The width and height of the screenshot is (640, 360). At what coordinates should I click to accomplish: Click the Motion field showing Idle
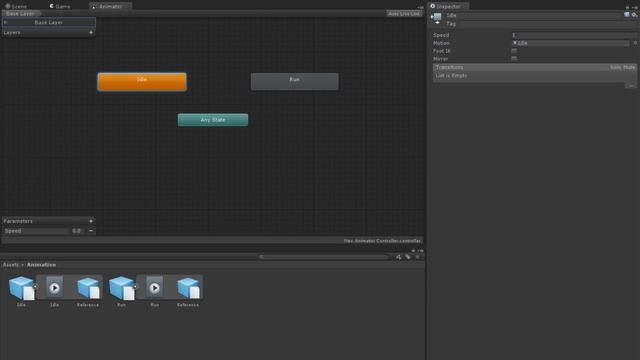[x=570, y=43]
